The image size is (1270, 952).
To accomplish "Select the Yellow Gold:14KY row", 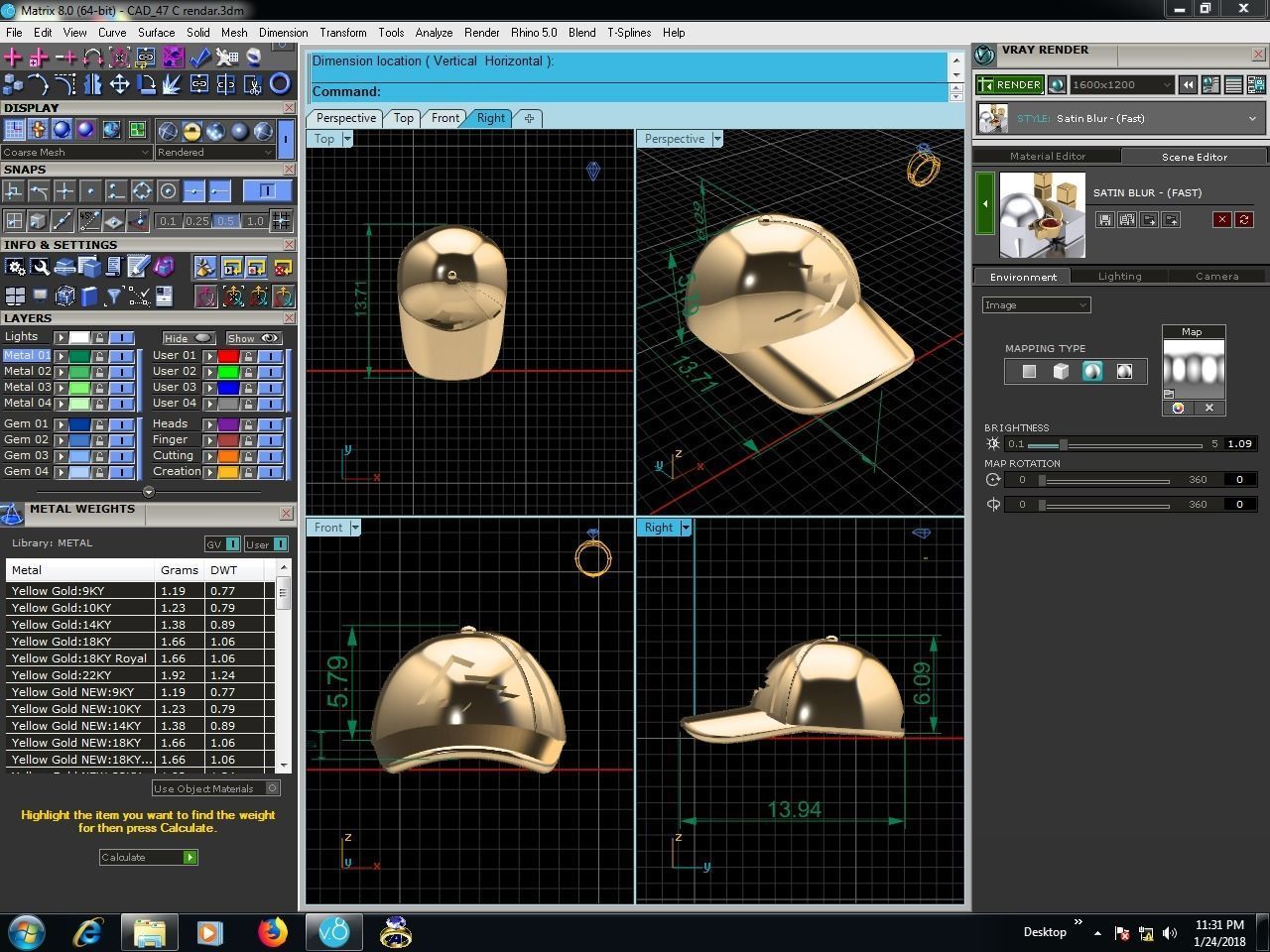I will (x=140, y=625).
